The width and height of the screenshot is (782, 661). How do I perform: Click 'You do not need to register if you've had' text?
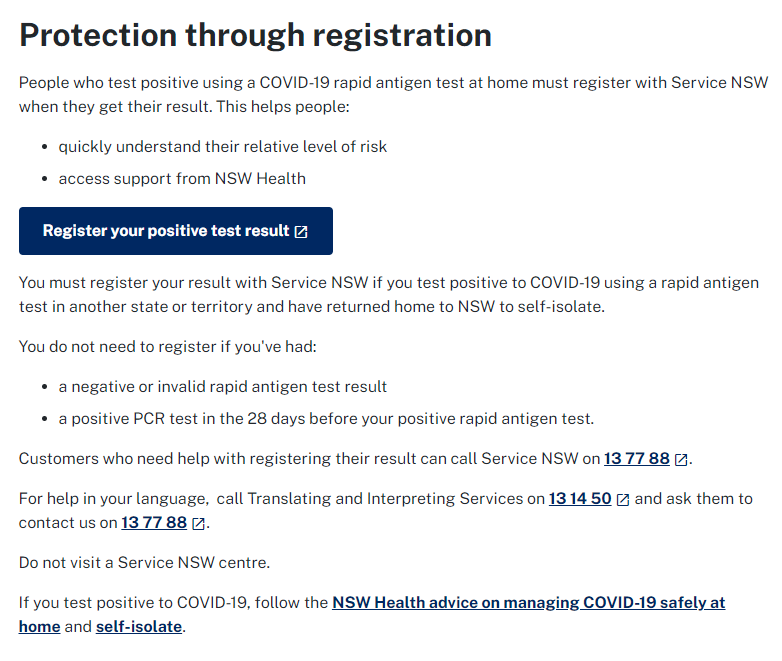[168, 347]
